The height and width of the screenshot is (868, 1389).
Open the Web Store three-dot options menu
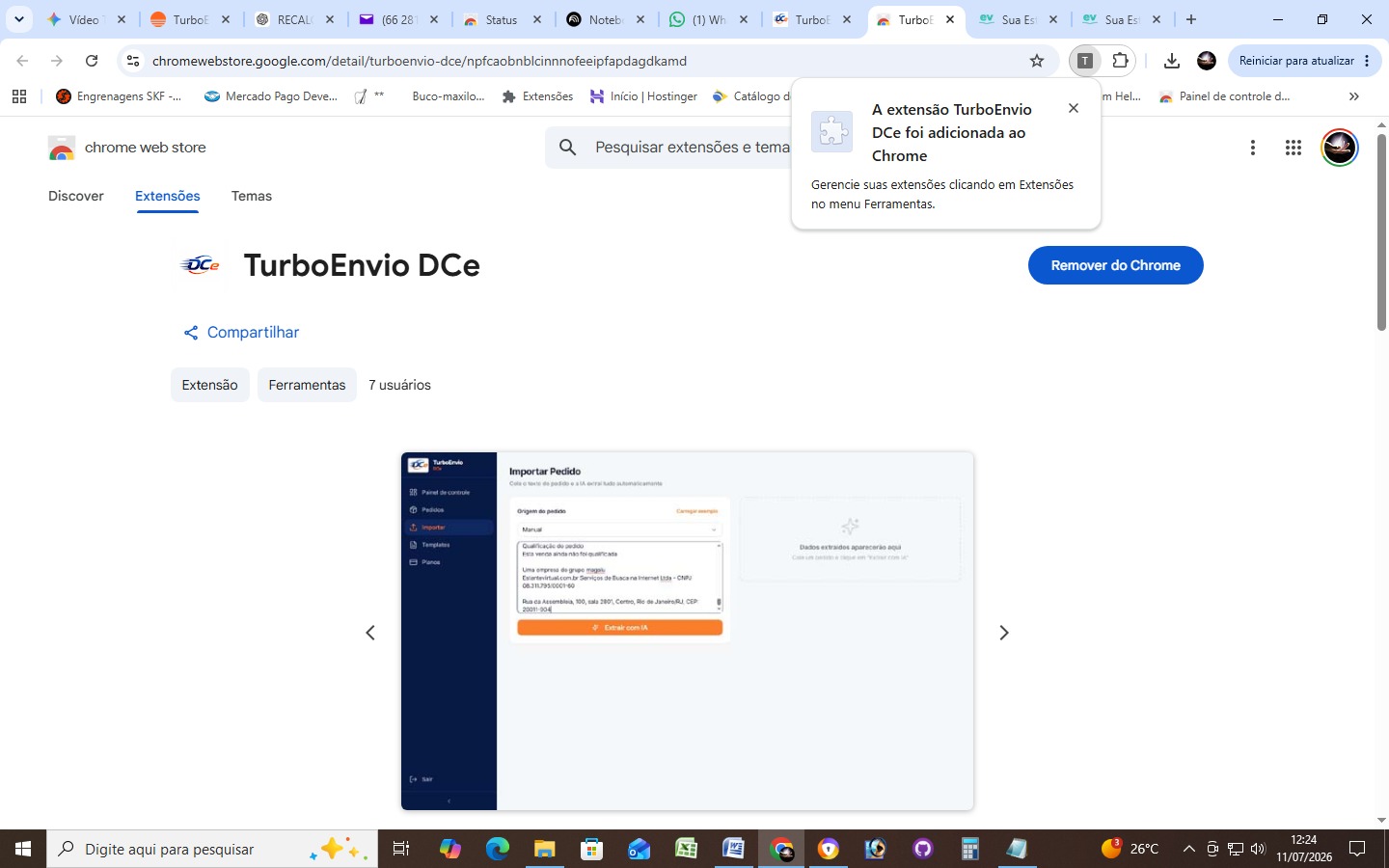tap(1253, 148)
